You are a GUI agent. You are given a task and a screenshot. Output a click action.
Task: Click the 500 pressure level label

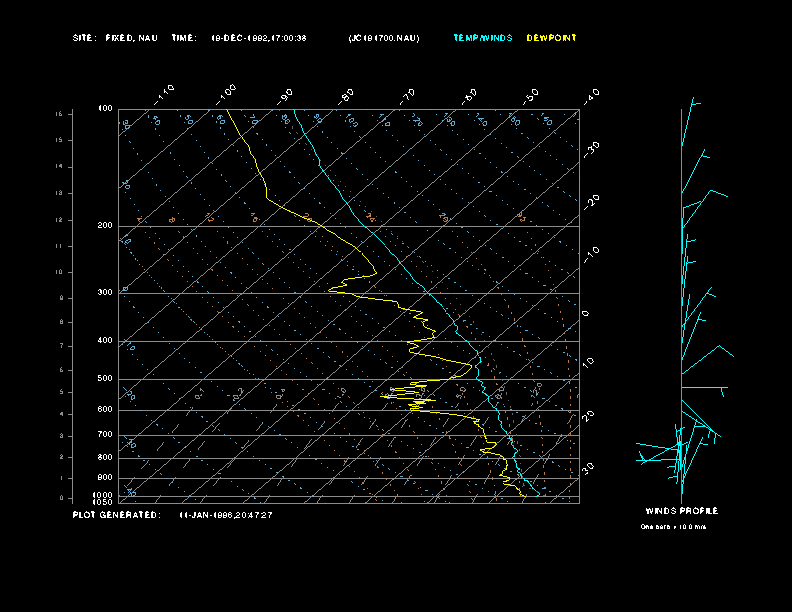[x=105, y=379]
